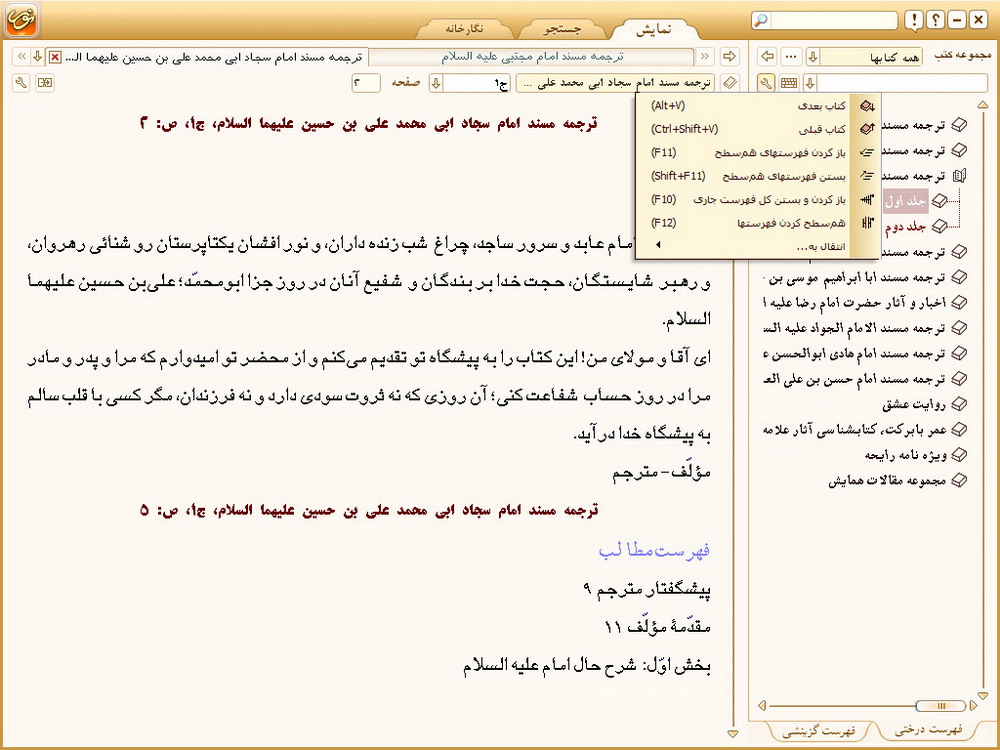Click the left arrow button beside collection dropdown
Screen dimensions: 1000x750
767,57
